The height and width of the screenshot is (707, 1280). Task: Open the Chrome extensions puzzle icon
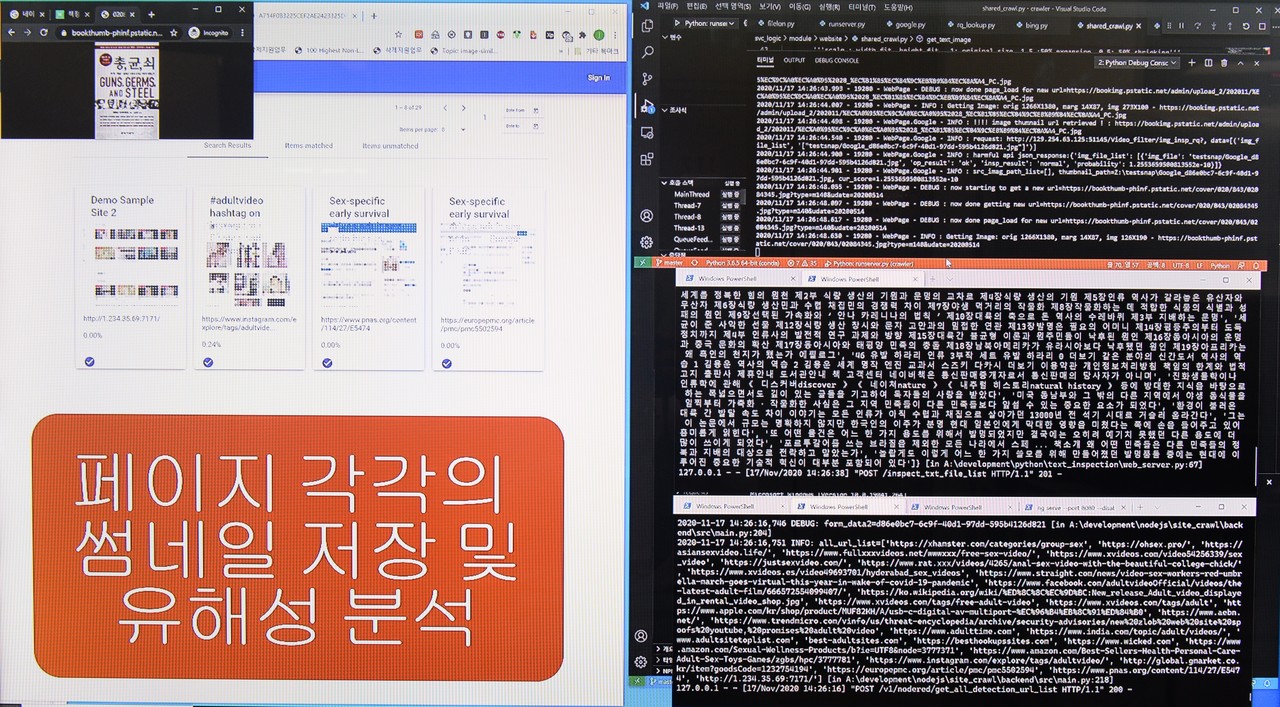(x=583, y=35)
